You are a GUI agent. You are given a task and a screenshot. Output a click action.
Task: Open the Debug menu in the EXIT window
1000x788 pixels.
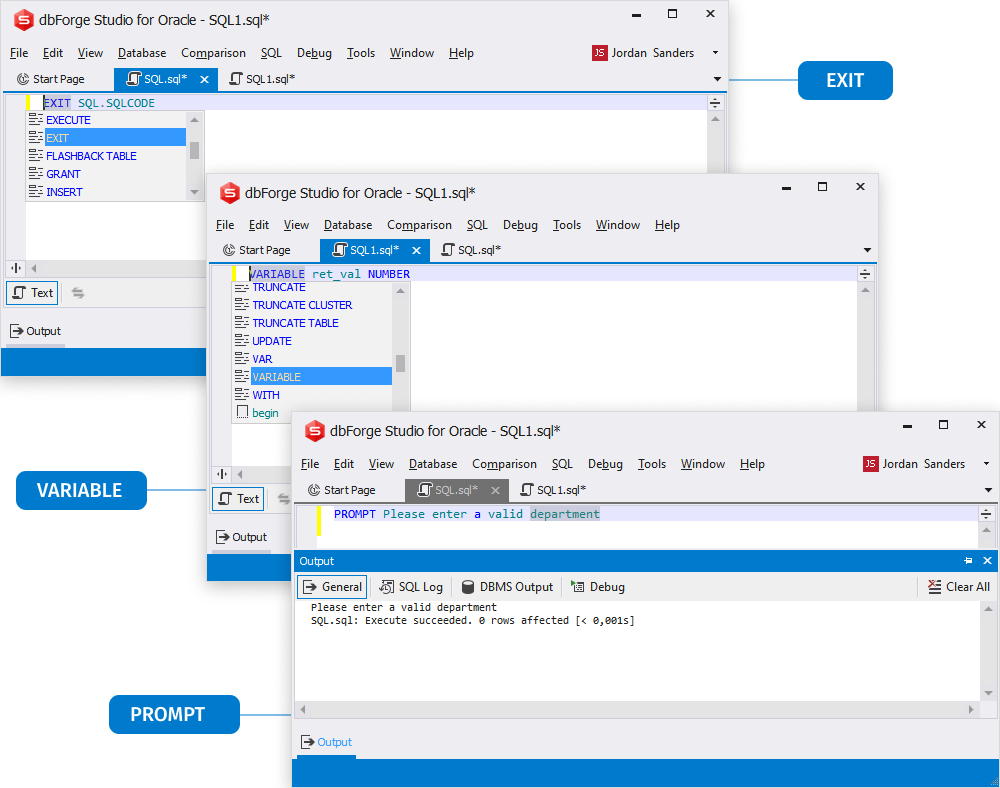tap(314, 53)
